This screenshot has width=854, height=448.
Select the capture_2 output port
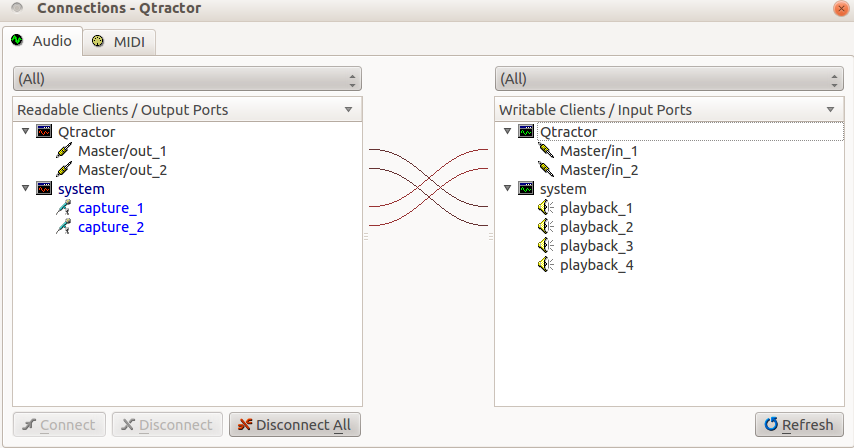pyautogui.click(x=111, y=227)
